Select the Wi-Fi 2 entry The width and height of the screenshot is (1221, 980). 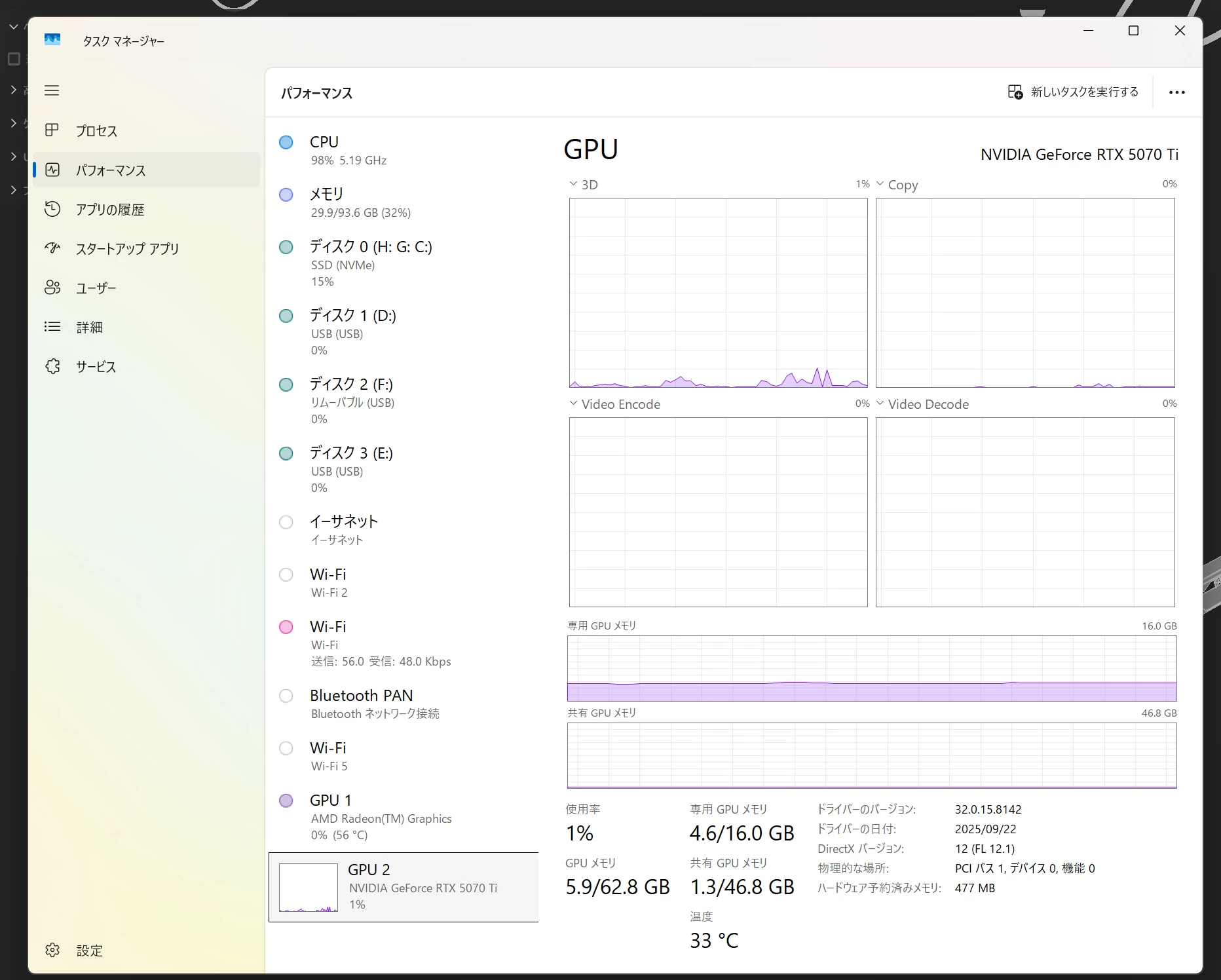tap(404, 582)
